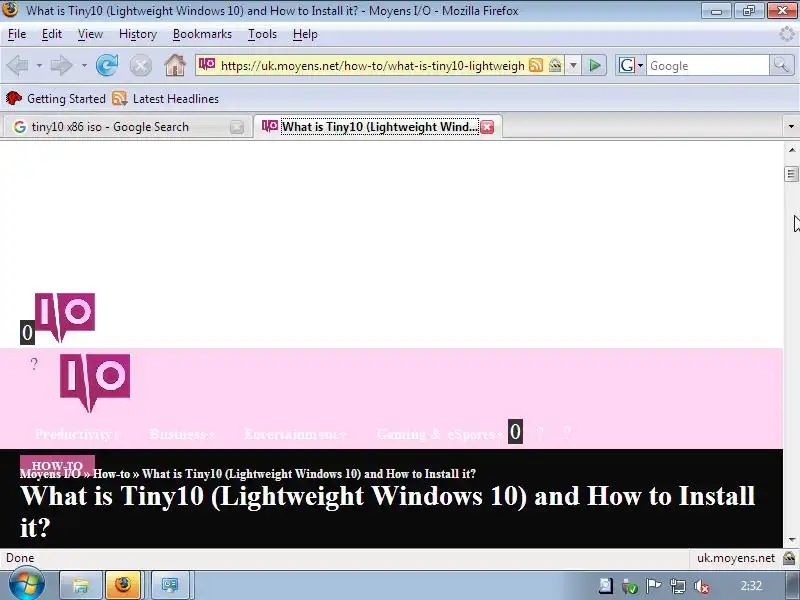Click the vertical scrollbar thumb
800x600 pixels.
[x=791, y=174]
